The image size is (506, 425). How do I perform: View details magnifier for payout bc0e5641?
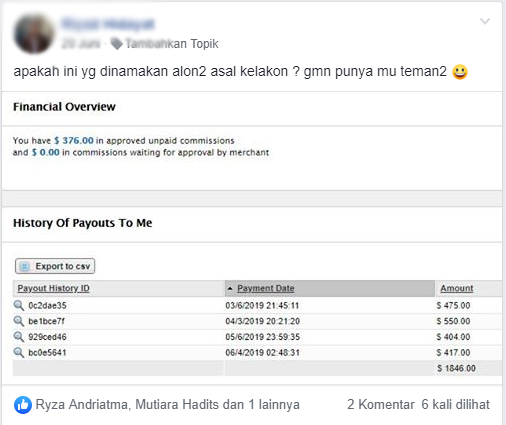(19, 352)
